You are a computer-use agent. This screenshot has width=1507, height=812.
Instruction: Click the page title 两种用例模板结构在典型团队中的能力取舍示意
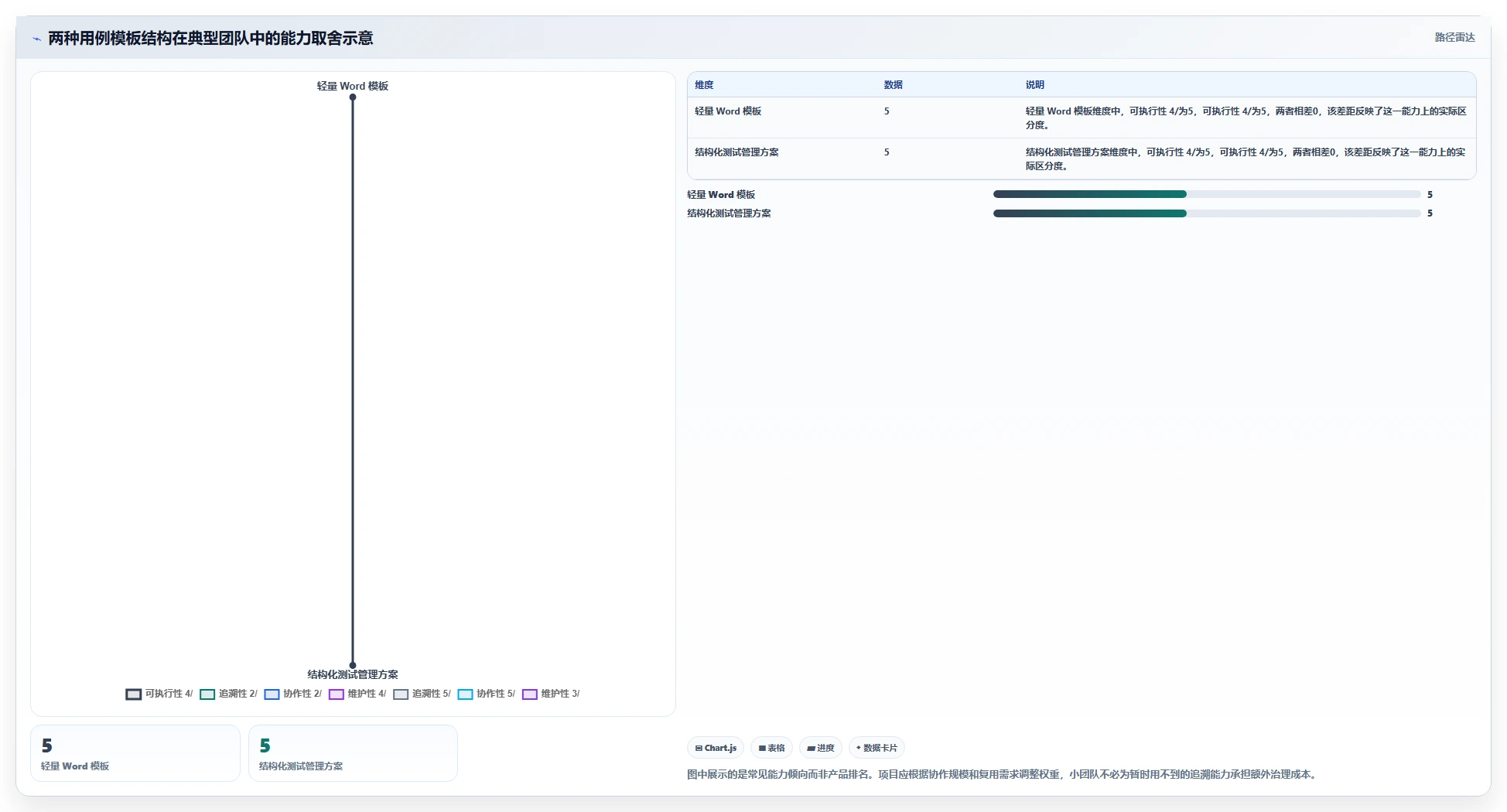coord(210,38)
